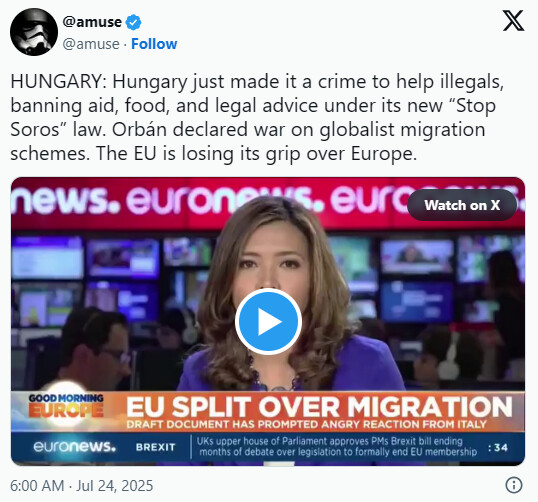Click the BREXIT ticker label
Screen dimensions: 538x502
coord(155,447)
